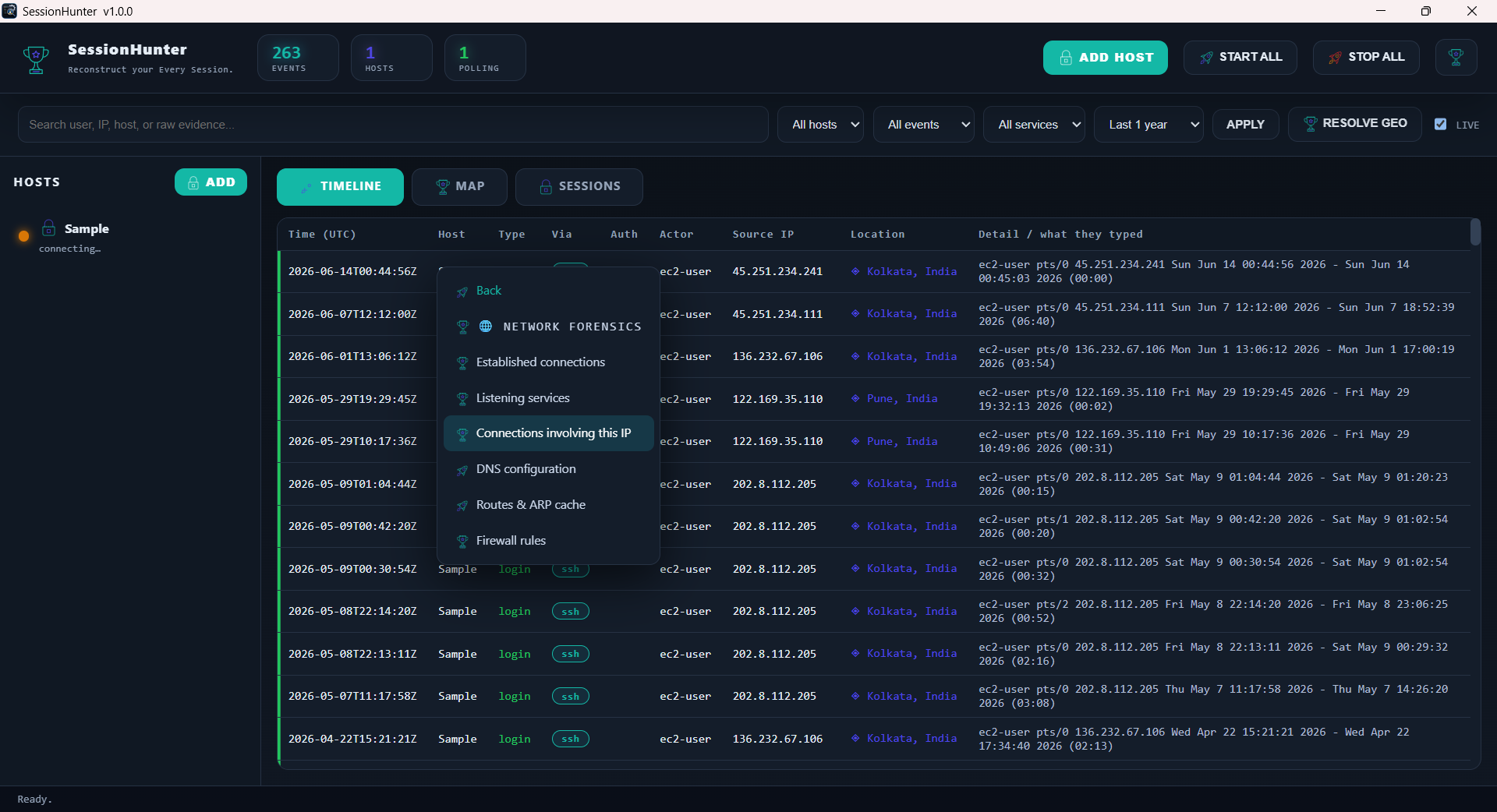This screenshot has width=1497, height=812.
Task: Click the ssh badge in 2026-04-22T15:21:21Z row
Action: tap(570, 739)
